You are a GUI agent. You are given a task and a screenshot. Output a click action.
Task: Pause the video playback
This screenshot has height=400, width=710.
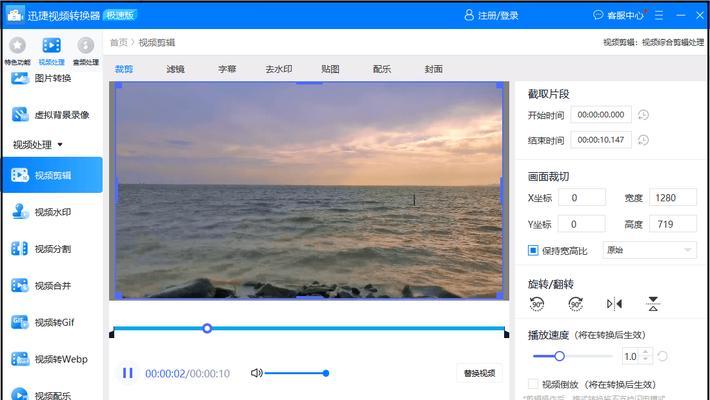[128, 373]
